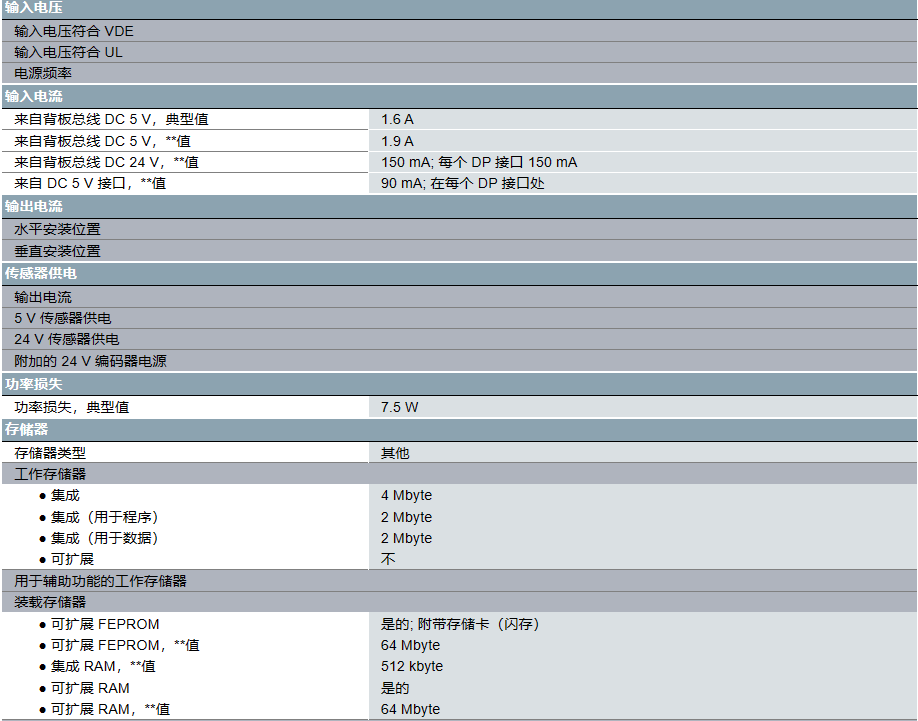Click the 附加的 24 V 编码器电源 row

coord(90,361)
